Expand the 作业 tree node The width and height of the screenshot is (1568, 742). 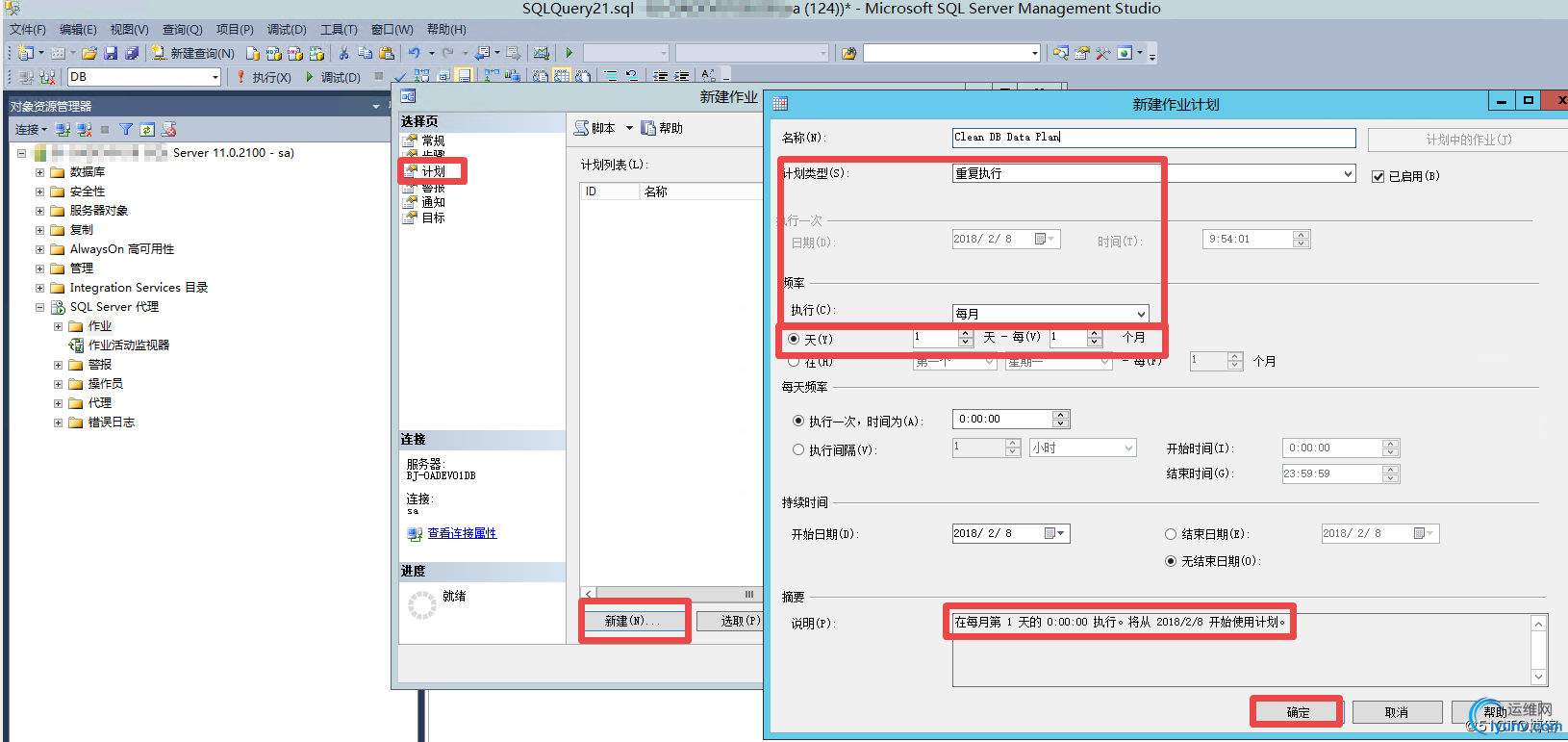click(58, 326)
